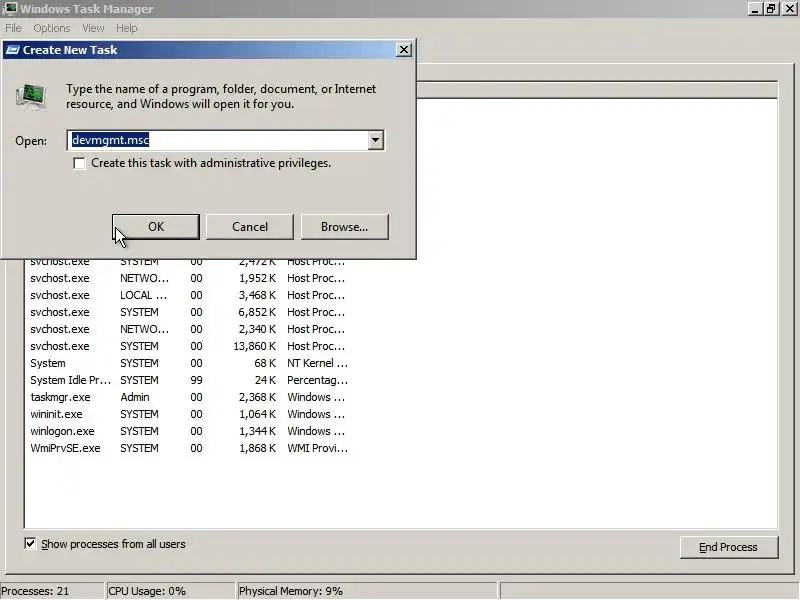This screenshot has width=800, height=600.
Task: Select svchost.exe row using 3,468 K
Action: click(x=189, y=295)
